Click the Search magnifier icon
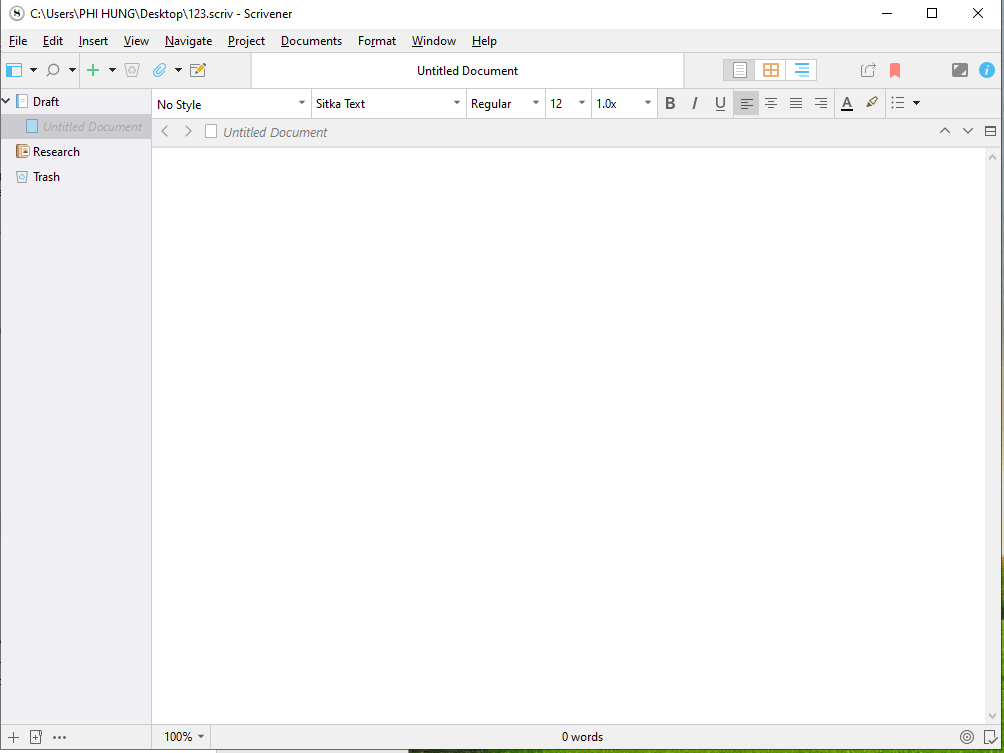The image size is (1004, 753). click(54, 70)
